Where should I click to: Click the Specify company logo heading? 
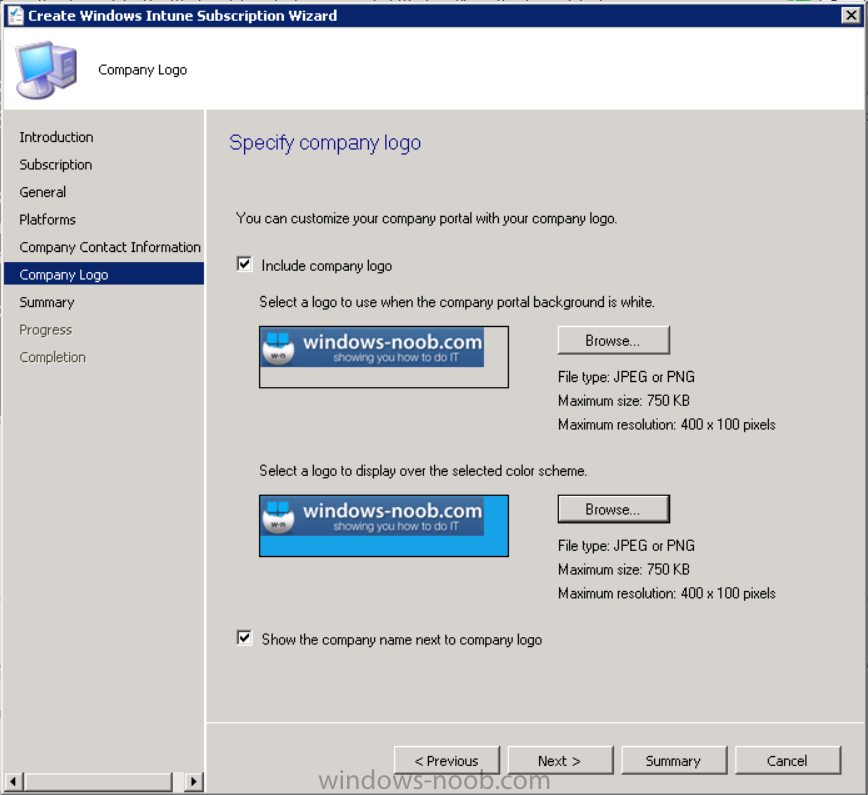tap(325, 143)
